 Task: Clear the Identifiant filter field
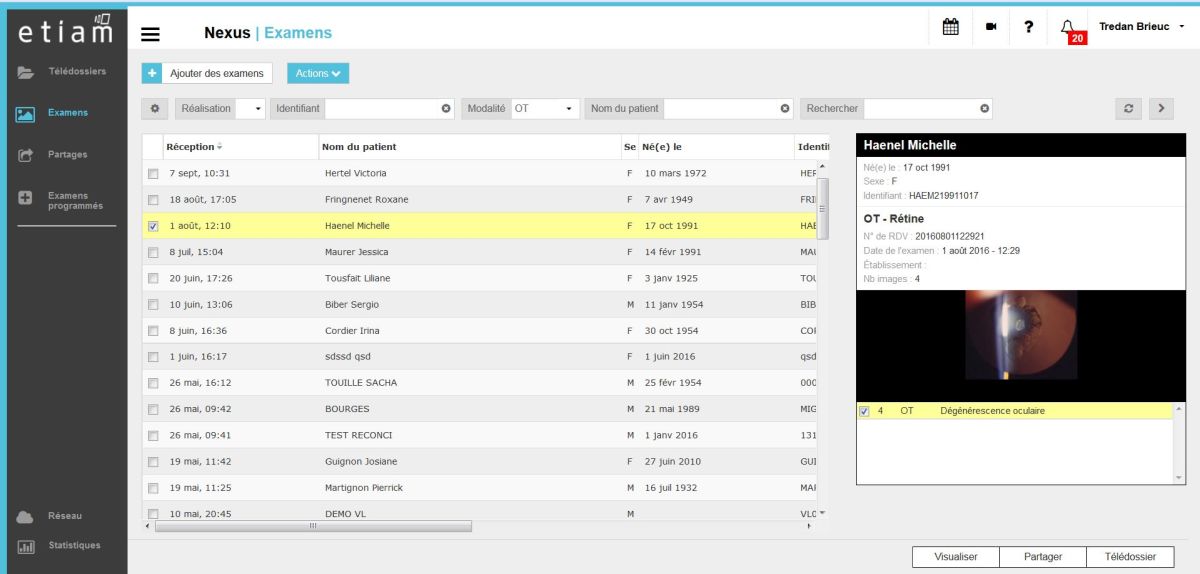pyautogui.click(x=446, y=108)
